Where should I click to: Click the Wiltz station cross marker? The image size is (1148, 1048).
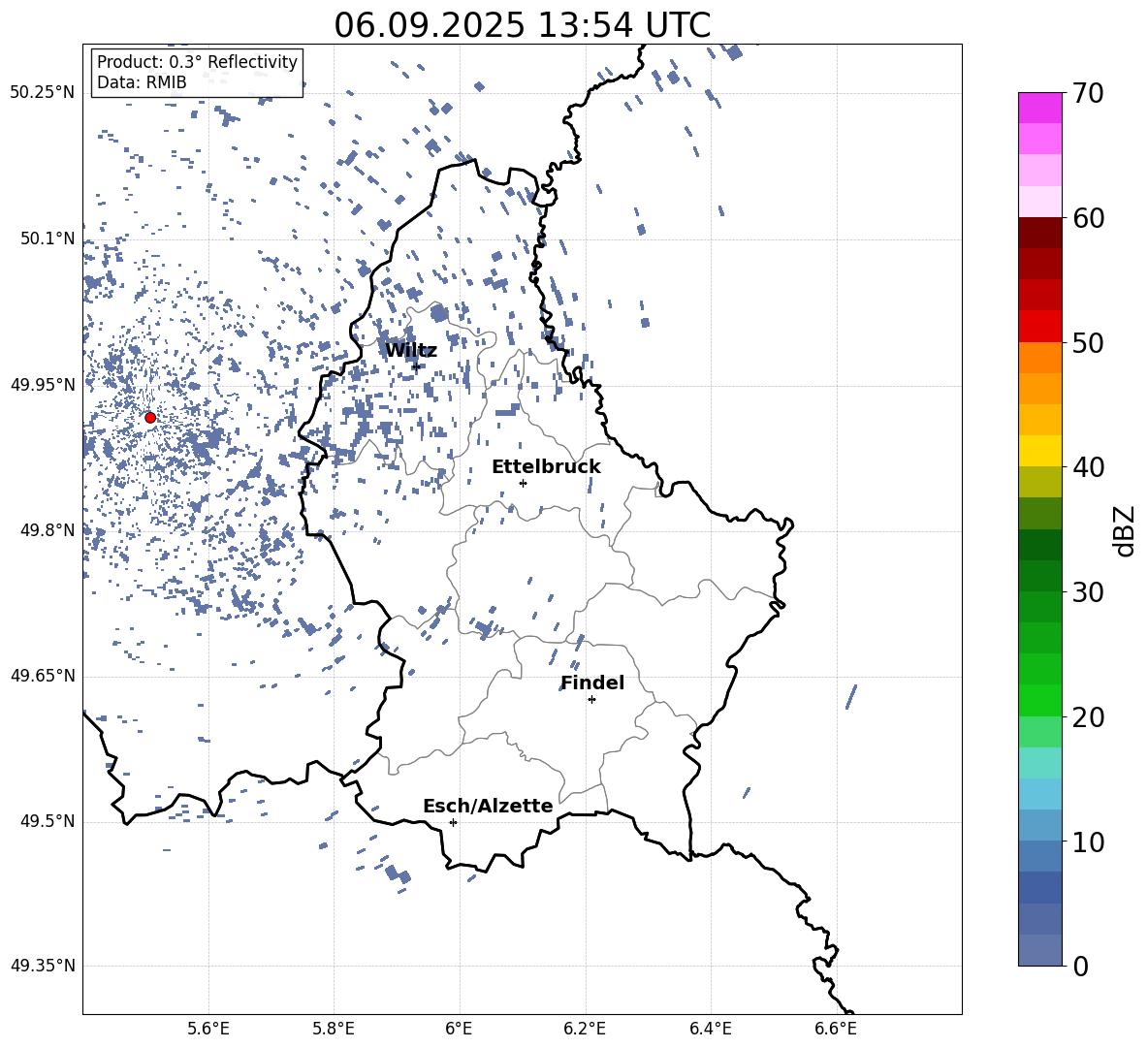[417, 366]
